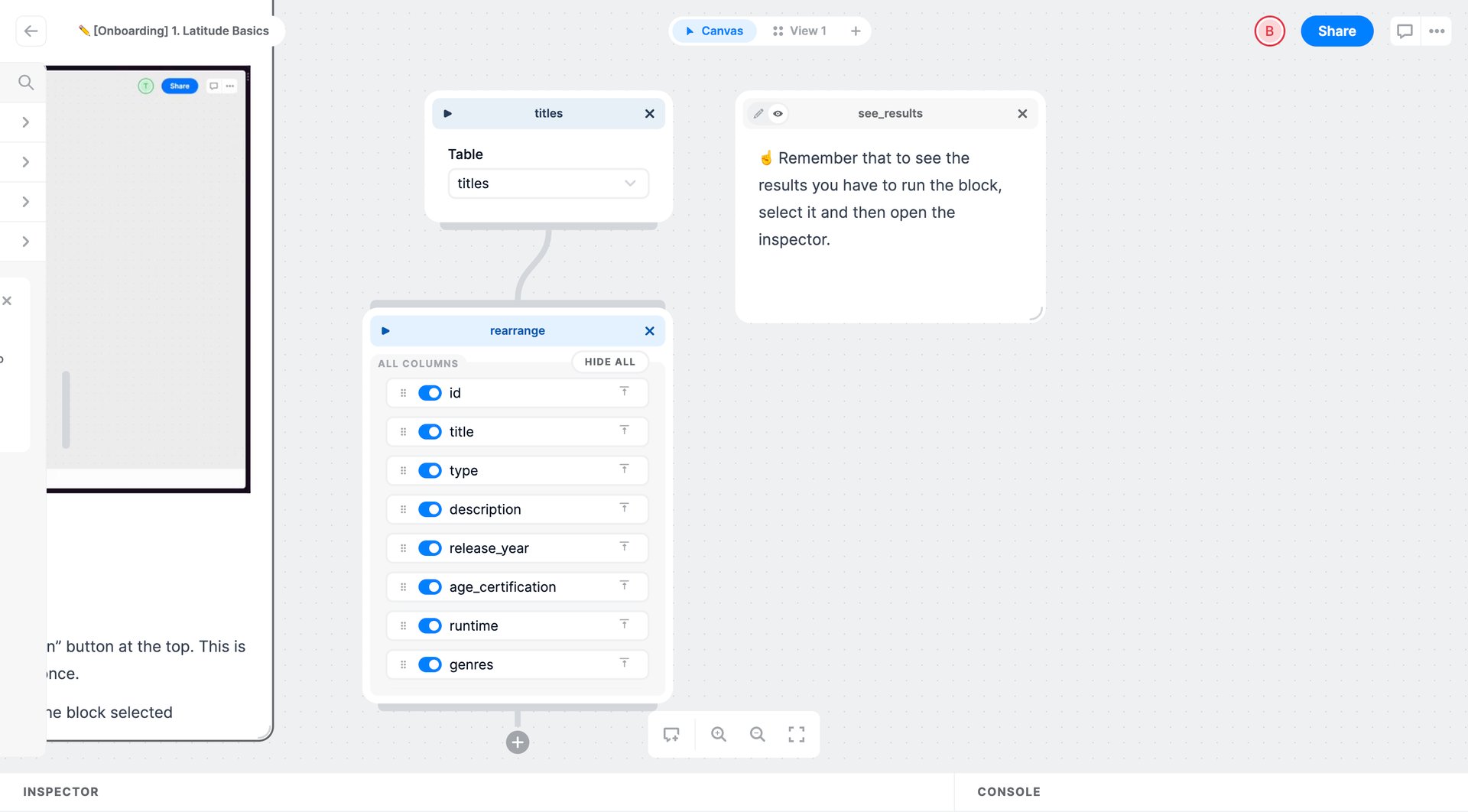Viewport: 1468px width, 812px height.
Task: Switch to the Canvas tab
Action: 713,31
